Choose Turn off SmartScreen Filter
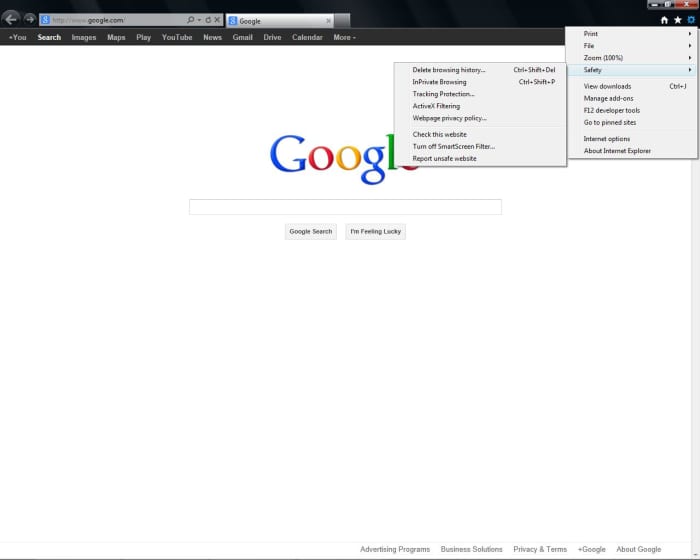The image size is (700, 560). [480, 146]
